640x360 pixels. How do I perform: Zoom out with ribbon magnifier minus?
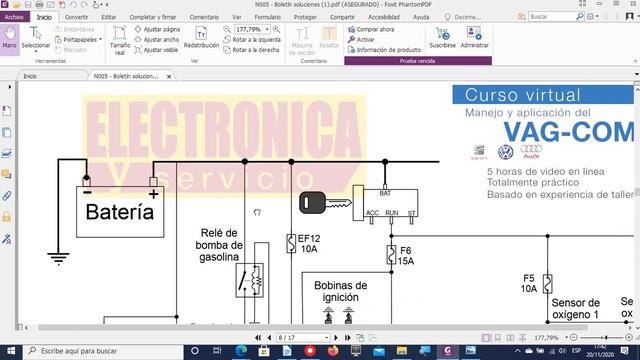click(x=227, y=29)
